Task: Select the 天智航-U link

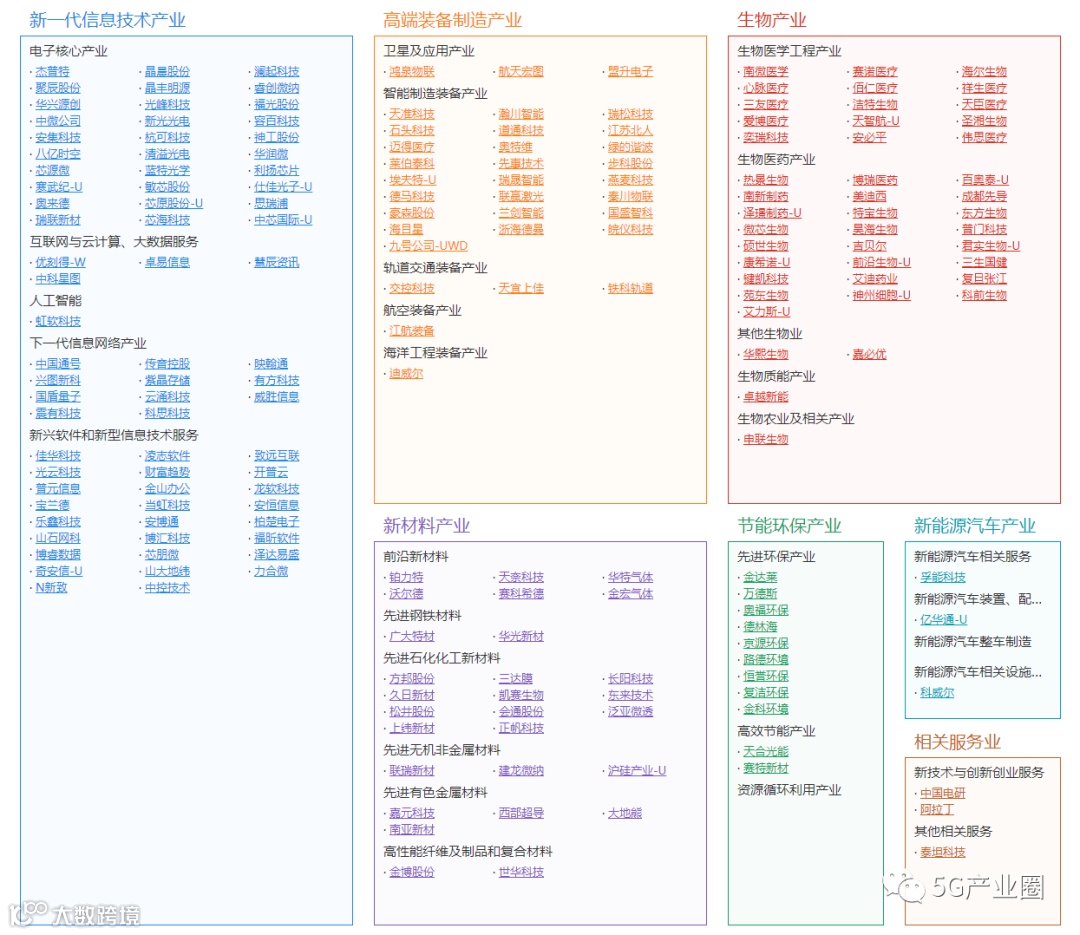Action: (x=876, y=121)
